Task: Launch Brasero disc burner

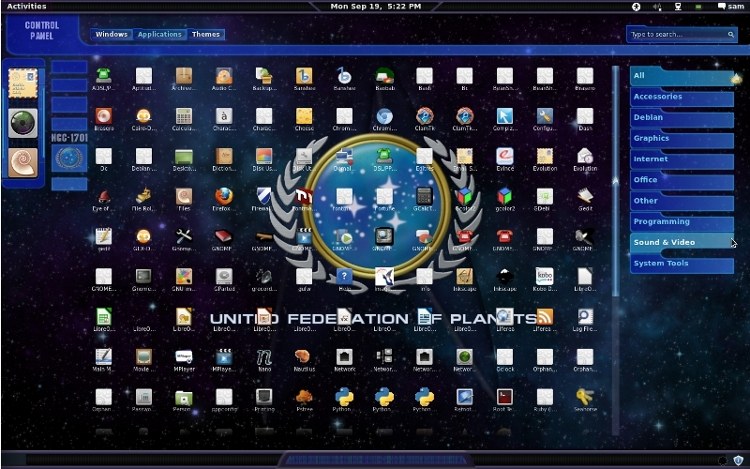Action: click(104, 116)
